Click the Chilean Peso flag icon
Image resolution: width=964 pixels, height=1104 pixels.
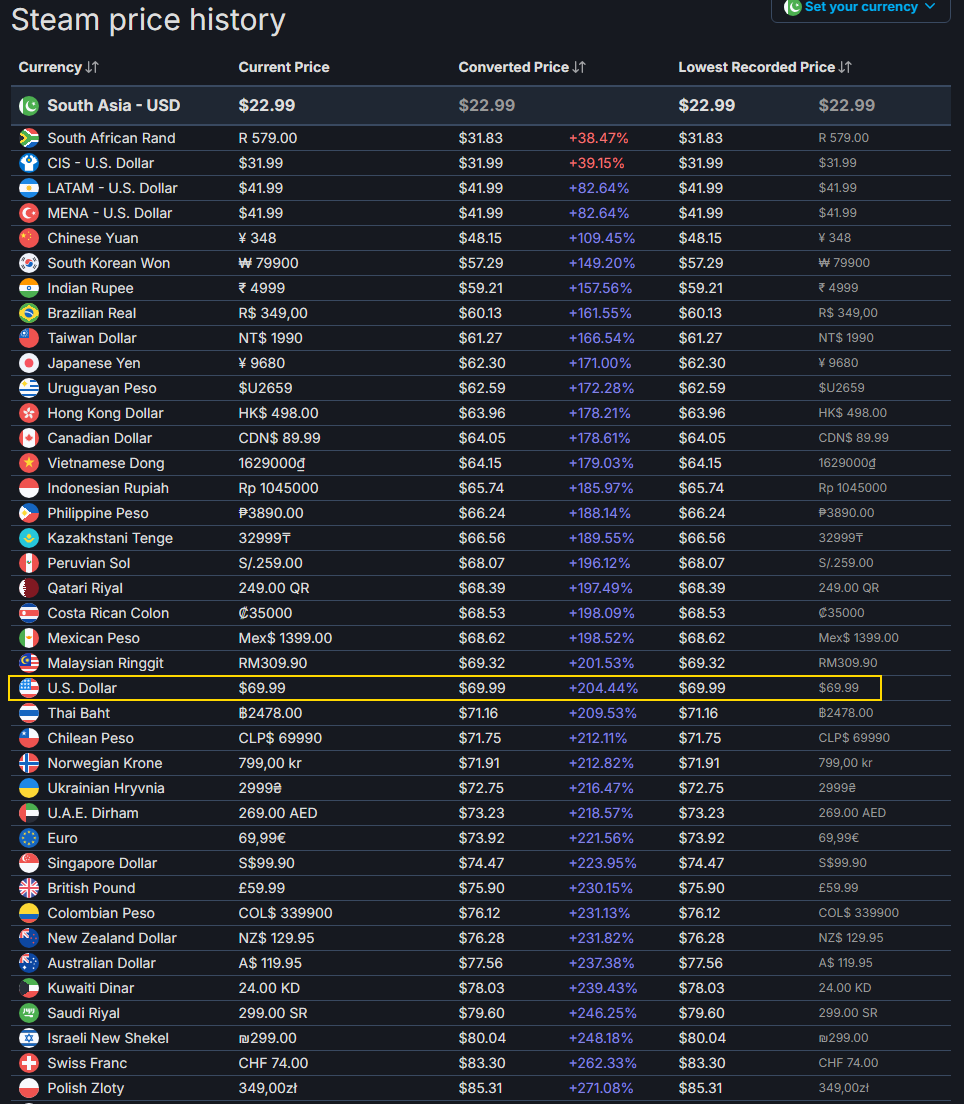29,738
